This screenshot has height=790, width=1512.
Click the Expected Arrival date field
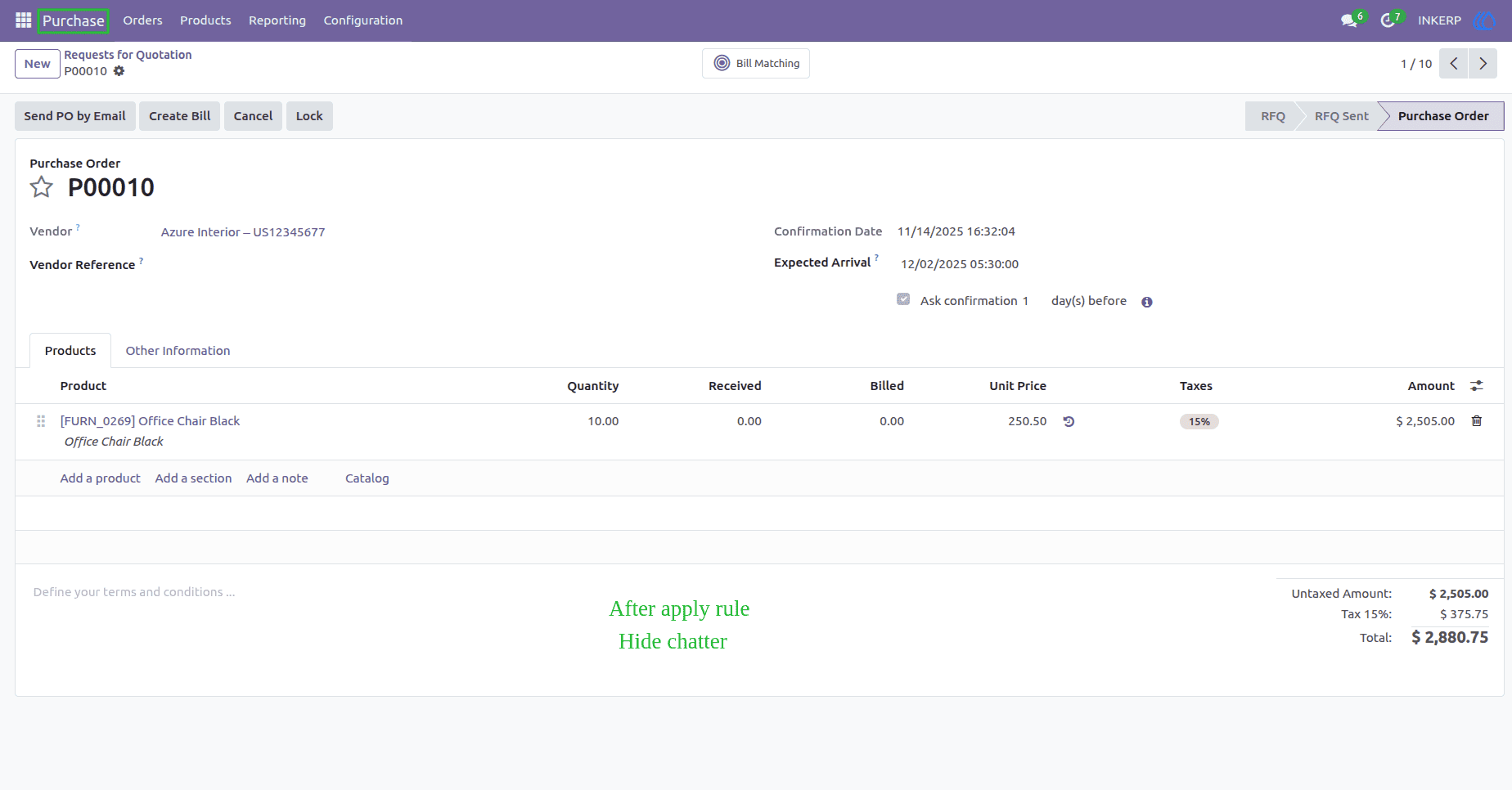pos(960,264)
